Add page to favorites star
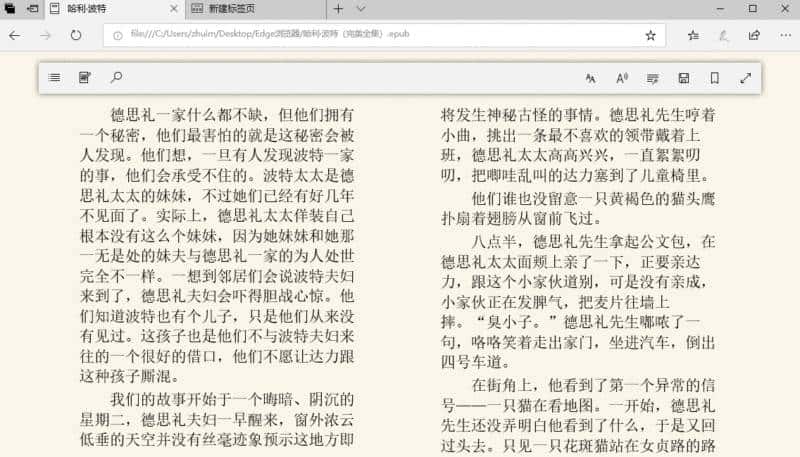800x457 pixels. pos(651,35)
